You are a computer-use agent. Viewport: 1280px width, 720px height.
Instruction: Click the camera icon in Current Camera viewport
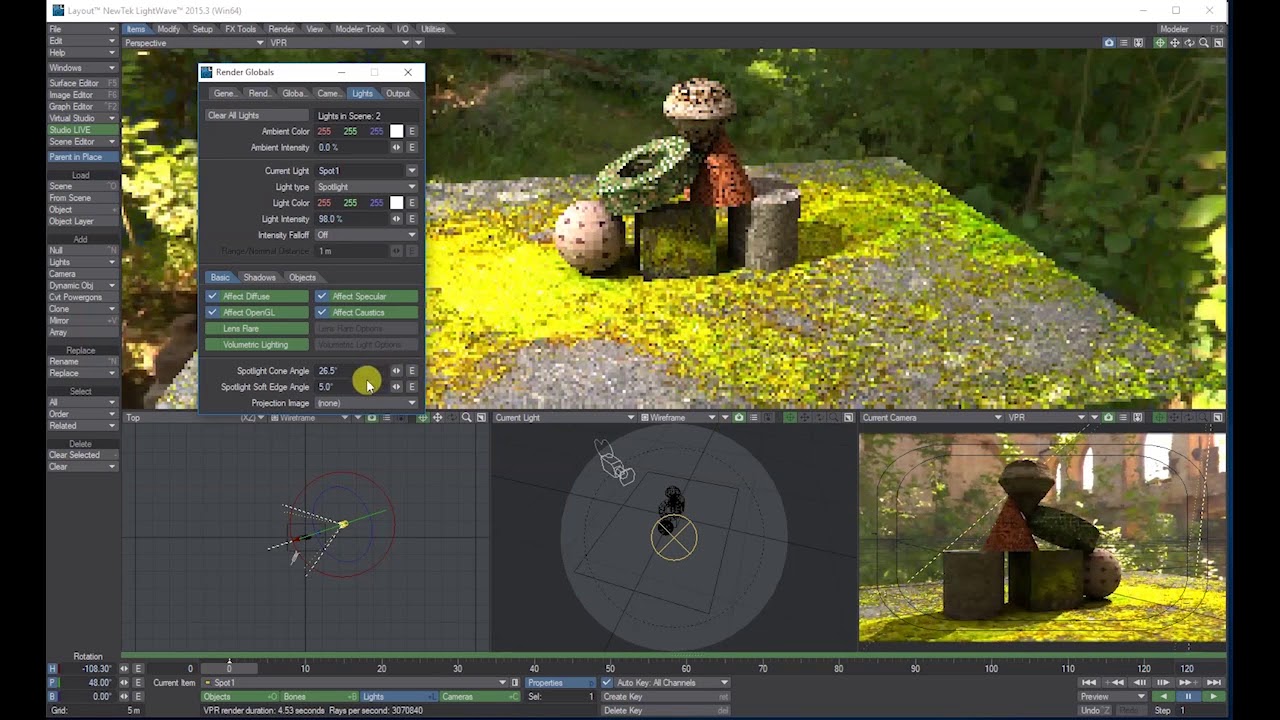click(x=1108, y=418)
